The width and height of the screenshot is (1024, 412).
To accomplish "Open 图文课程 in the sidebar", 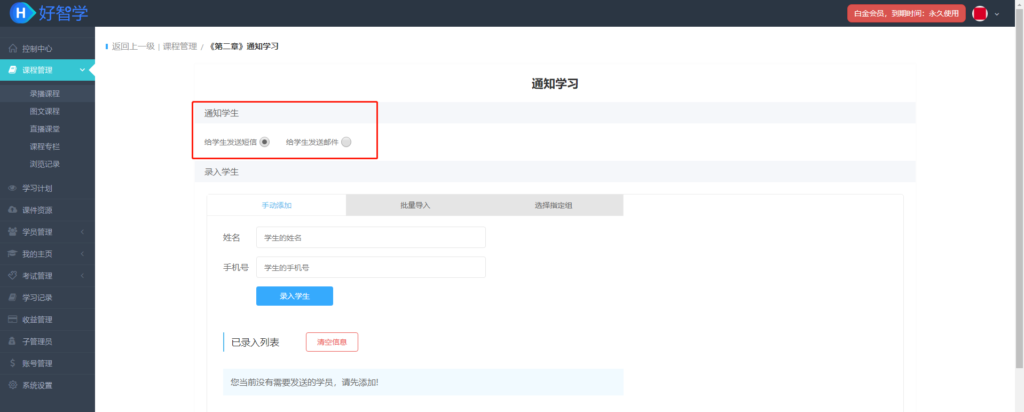I will (44, 112).
